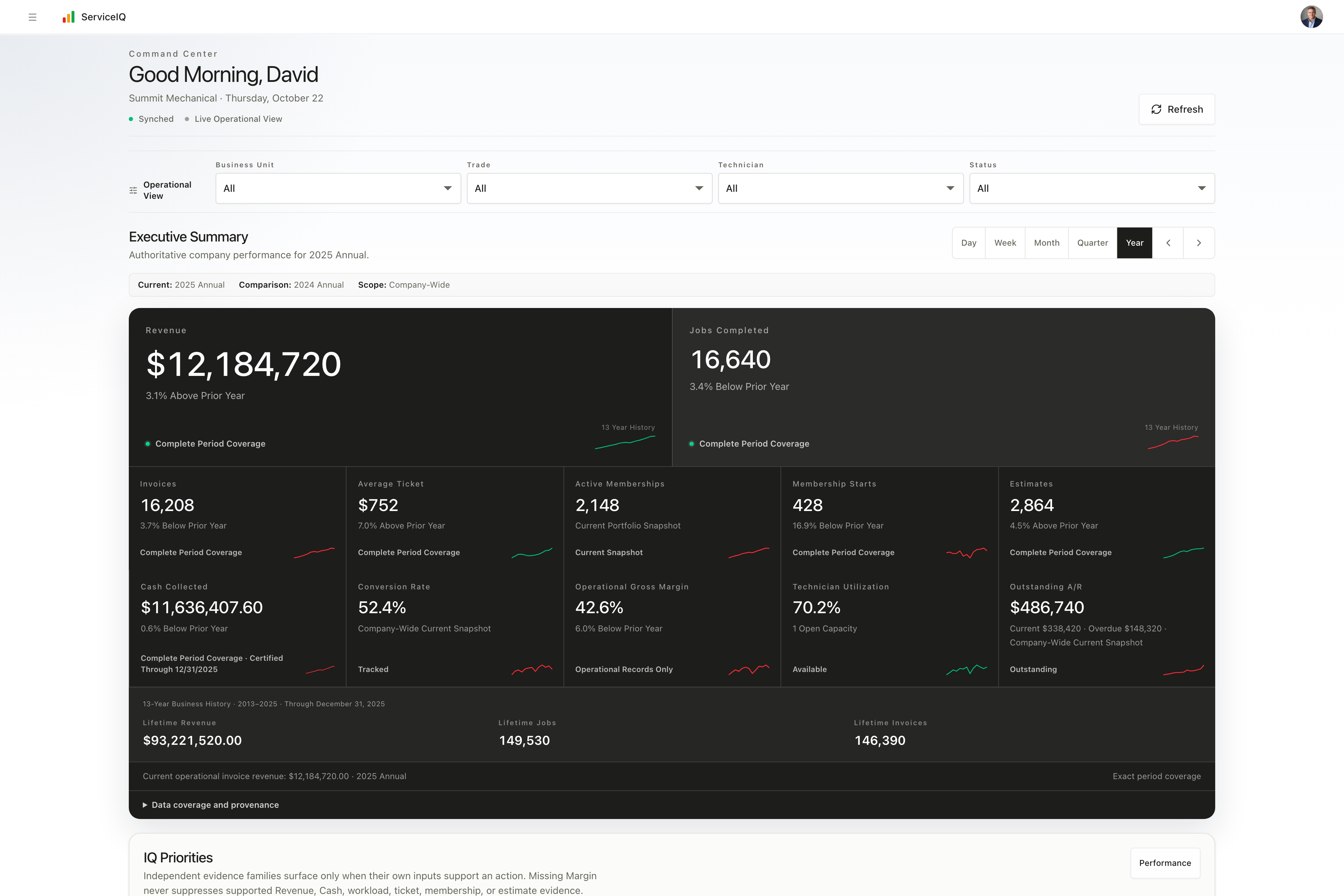
Task: Click the 'Exact period coverage' label
Action: tap(1156, 776)
